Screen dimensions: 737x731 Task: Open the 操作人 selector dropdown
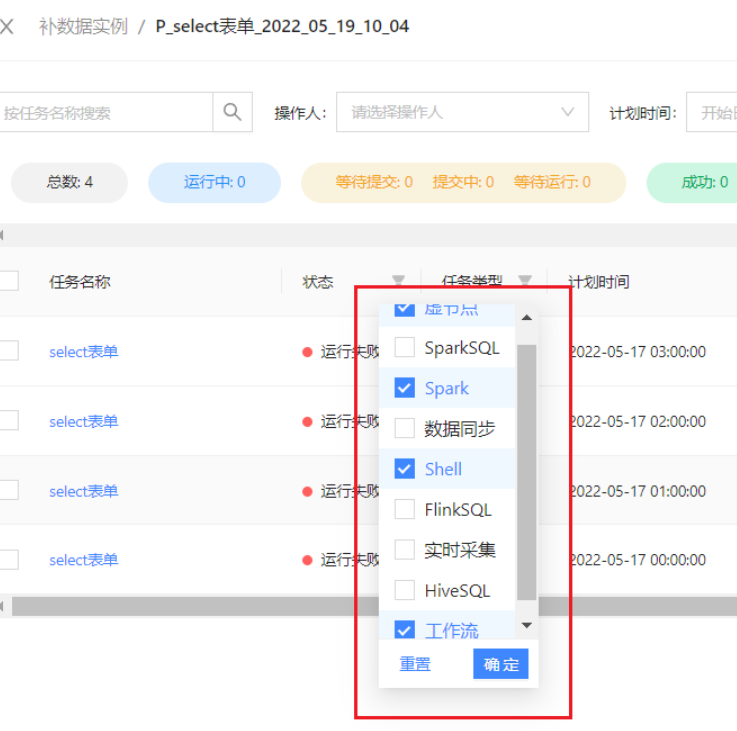(x=462, y=112)
